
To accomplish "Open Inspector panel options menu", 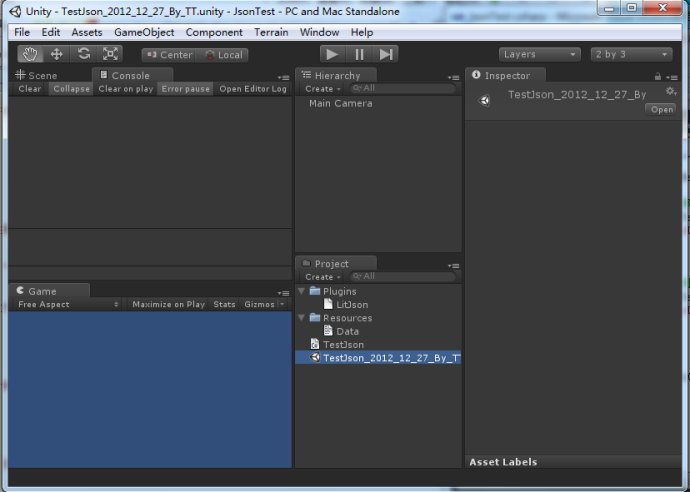I will pyautogui.click(x=672, y=78).
